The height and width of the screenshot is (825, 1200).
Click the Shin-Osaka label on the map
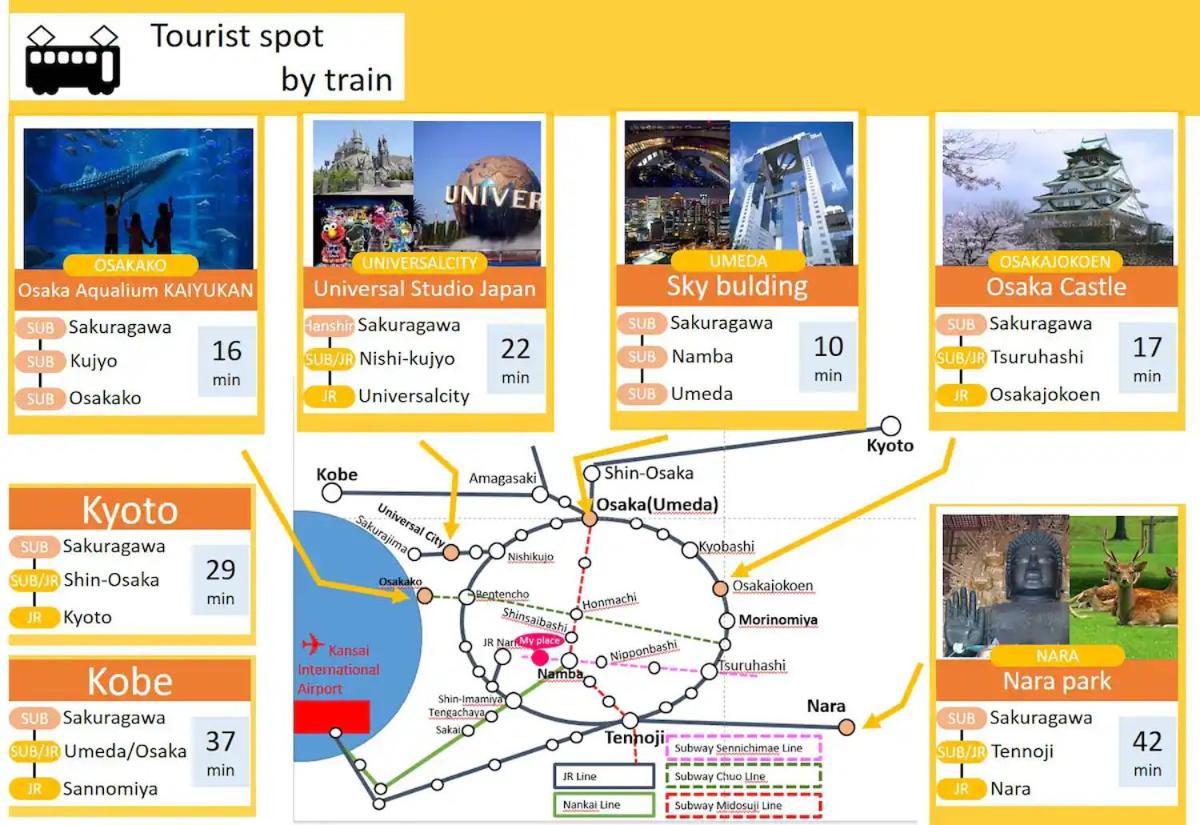pos(648,473)
